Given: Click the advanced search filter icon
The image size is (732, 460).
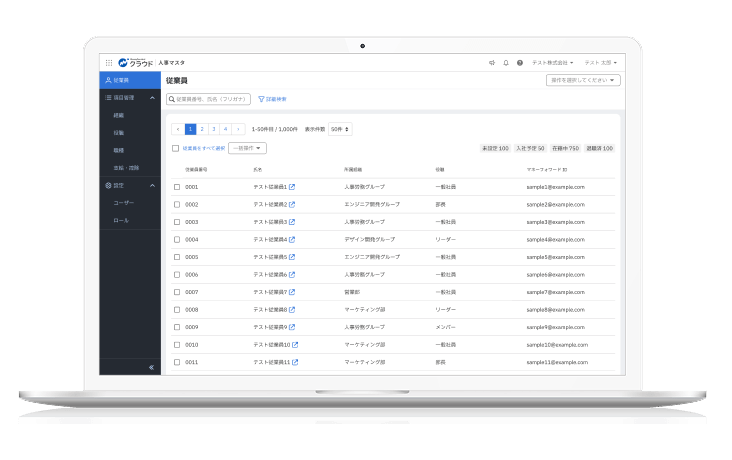Looking at the screenshot, I should (261, 99).
